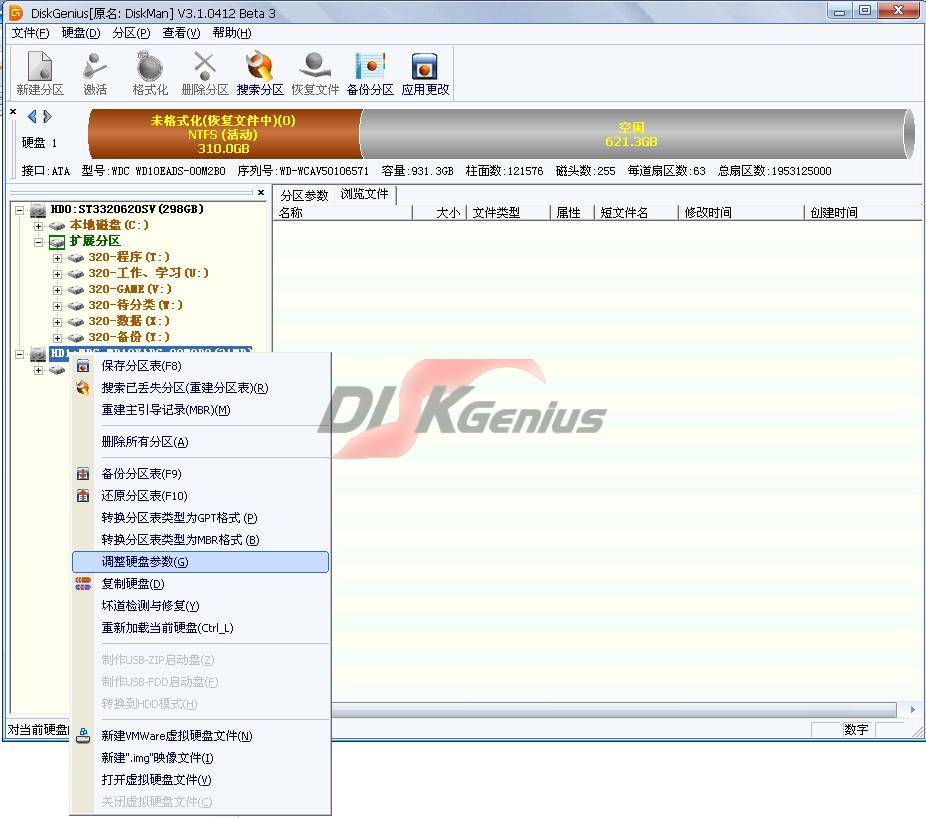
Task: Click the drive icon beside 320-数据
Action: [x=76, y=321]
